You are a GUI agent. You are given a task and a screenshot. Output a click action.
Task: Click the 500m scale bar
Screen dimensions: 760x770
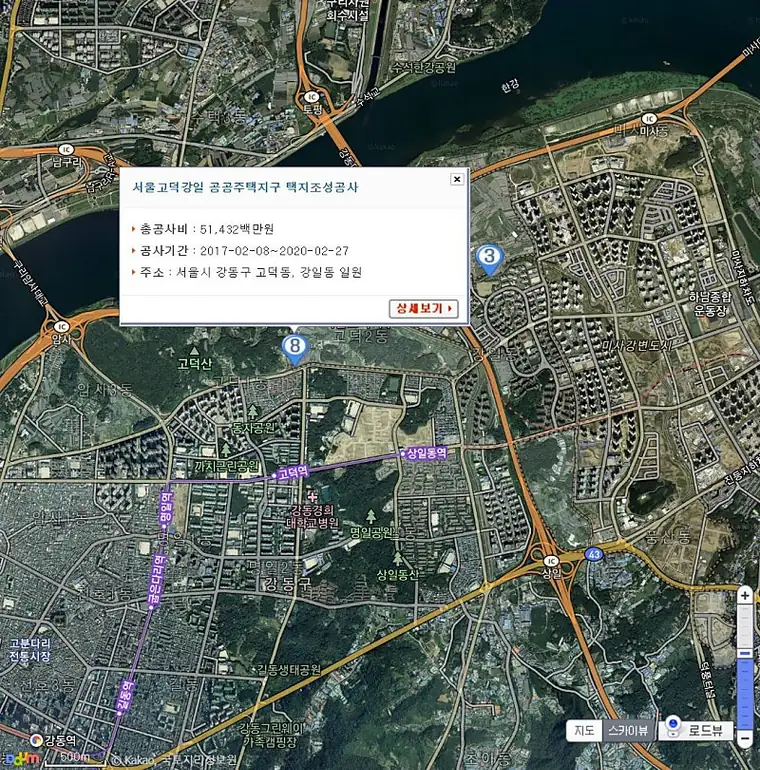[75, 759]
